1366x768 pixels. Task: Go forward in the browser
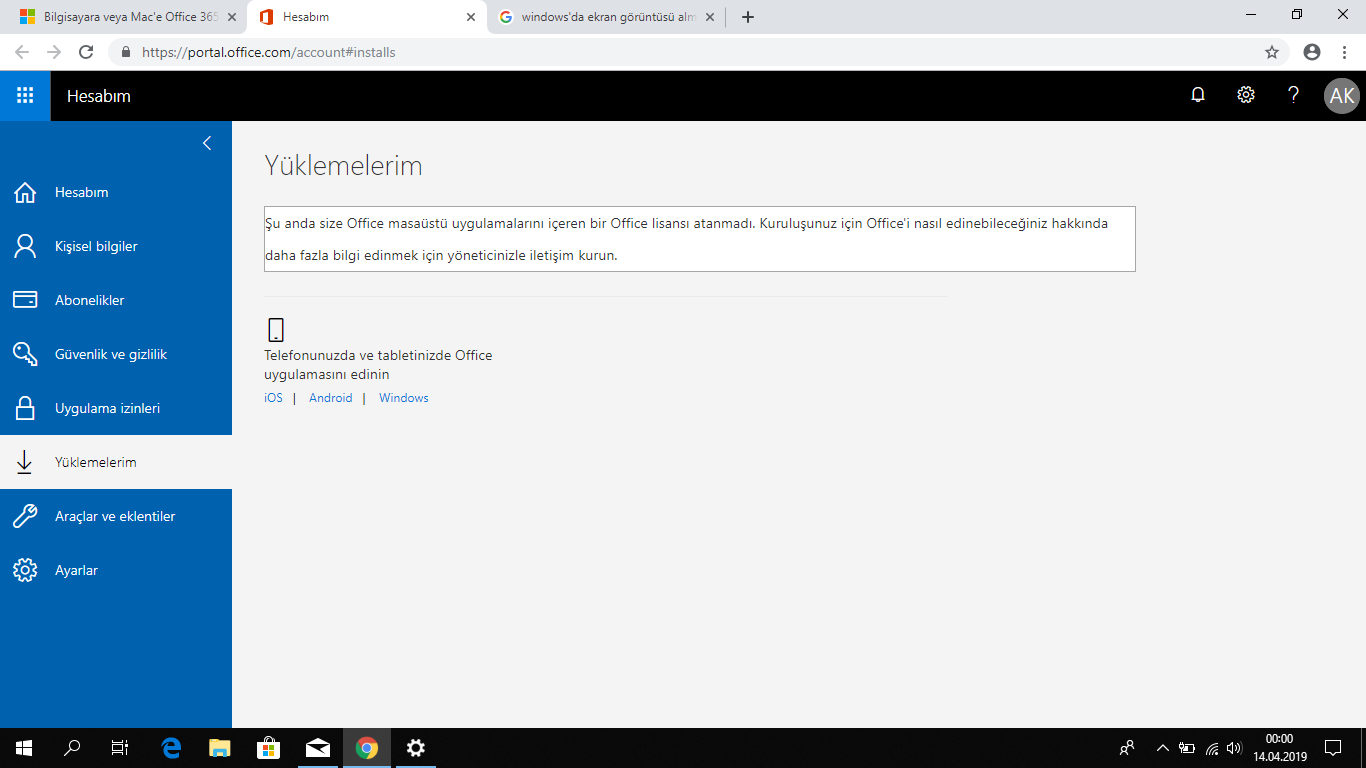(x=54, y=52)
